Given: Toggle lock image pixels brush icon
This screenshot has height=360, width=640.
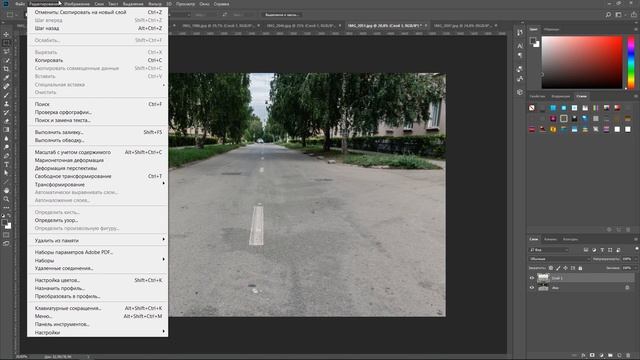Looking at the screenshot, I should 558,268.
